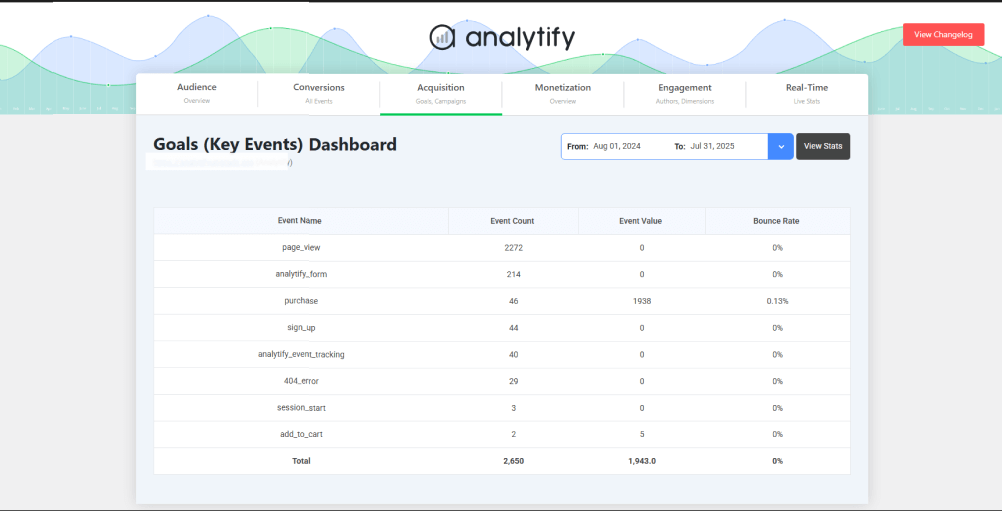Select the session_start event name
The height and width of the screenshot is (511, 1002).
[x=301, y=408]
